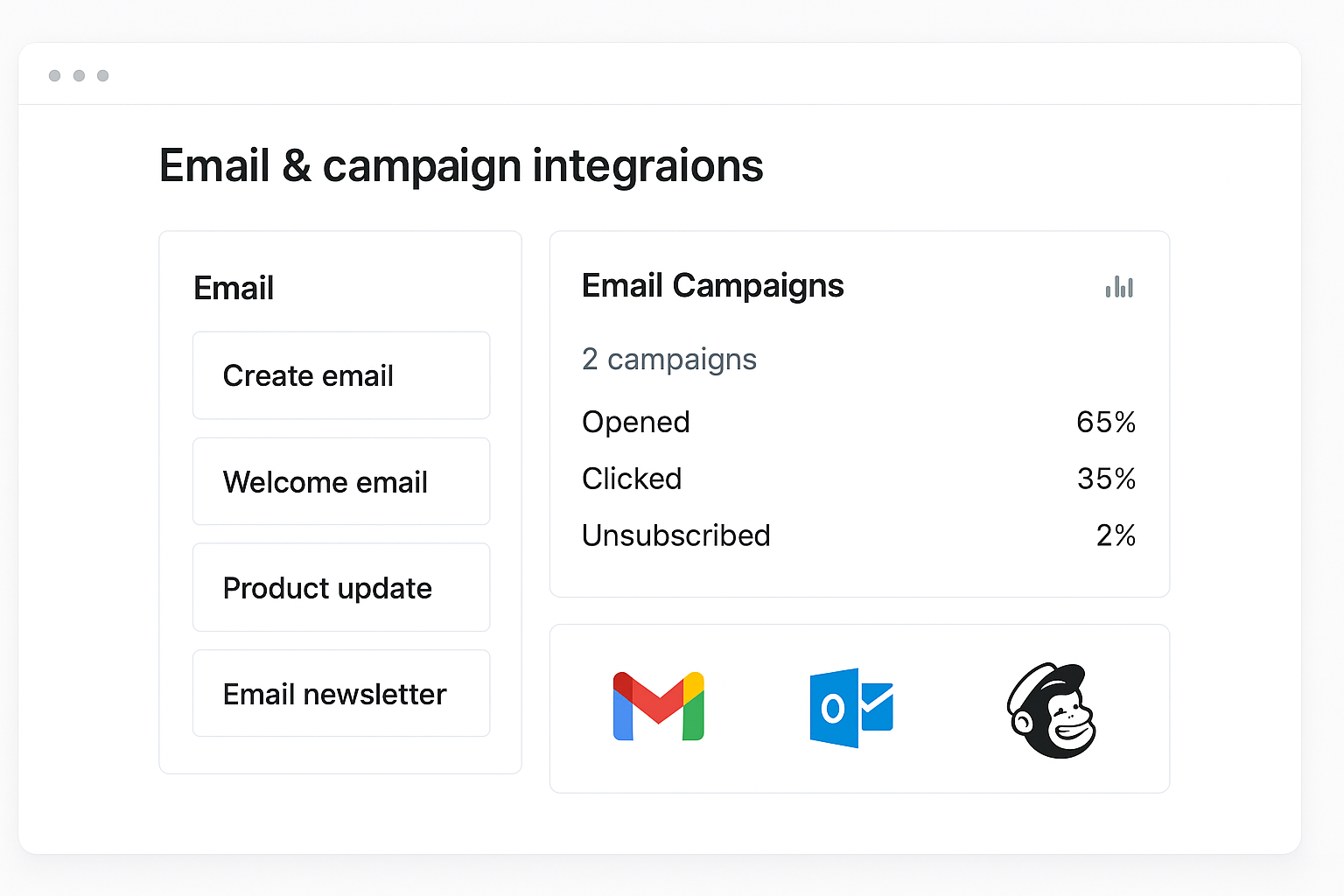Click the Email Campaigns panel header
Viewport: 1344px width, 896px height.
click(712, 285)
